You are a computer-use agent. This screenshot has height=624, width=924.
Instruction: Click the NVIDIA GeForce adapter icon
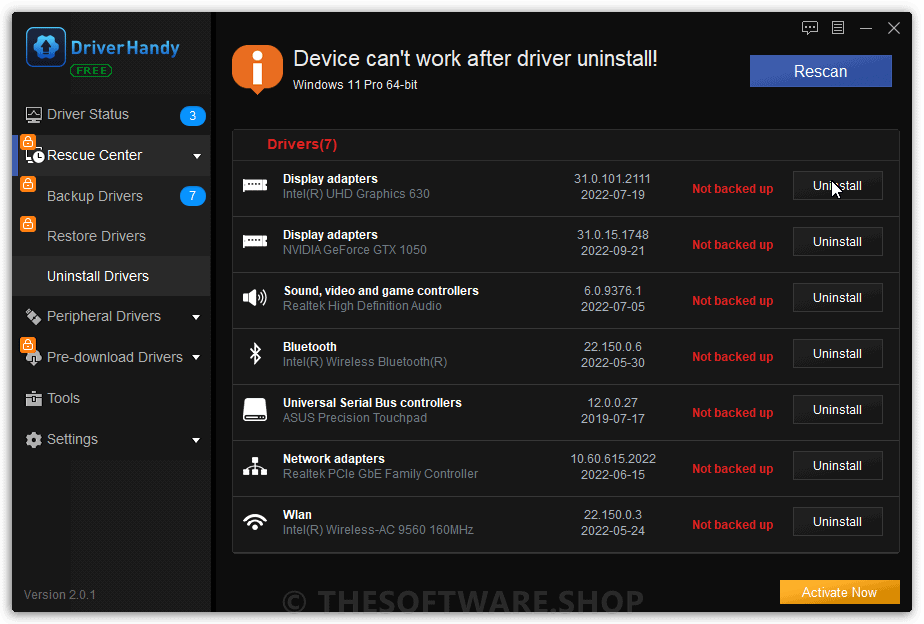coord(255,242)
